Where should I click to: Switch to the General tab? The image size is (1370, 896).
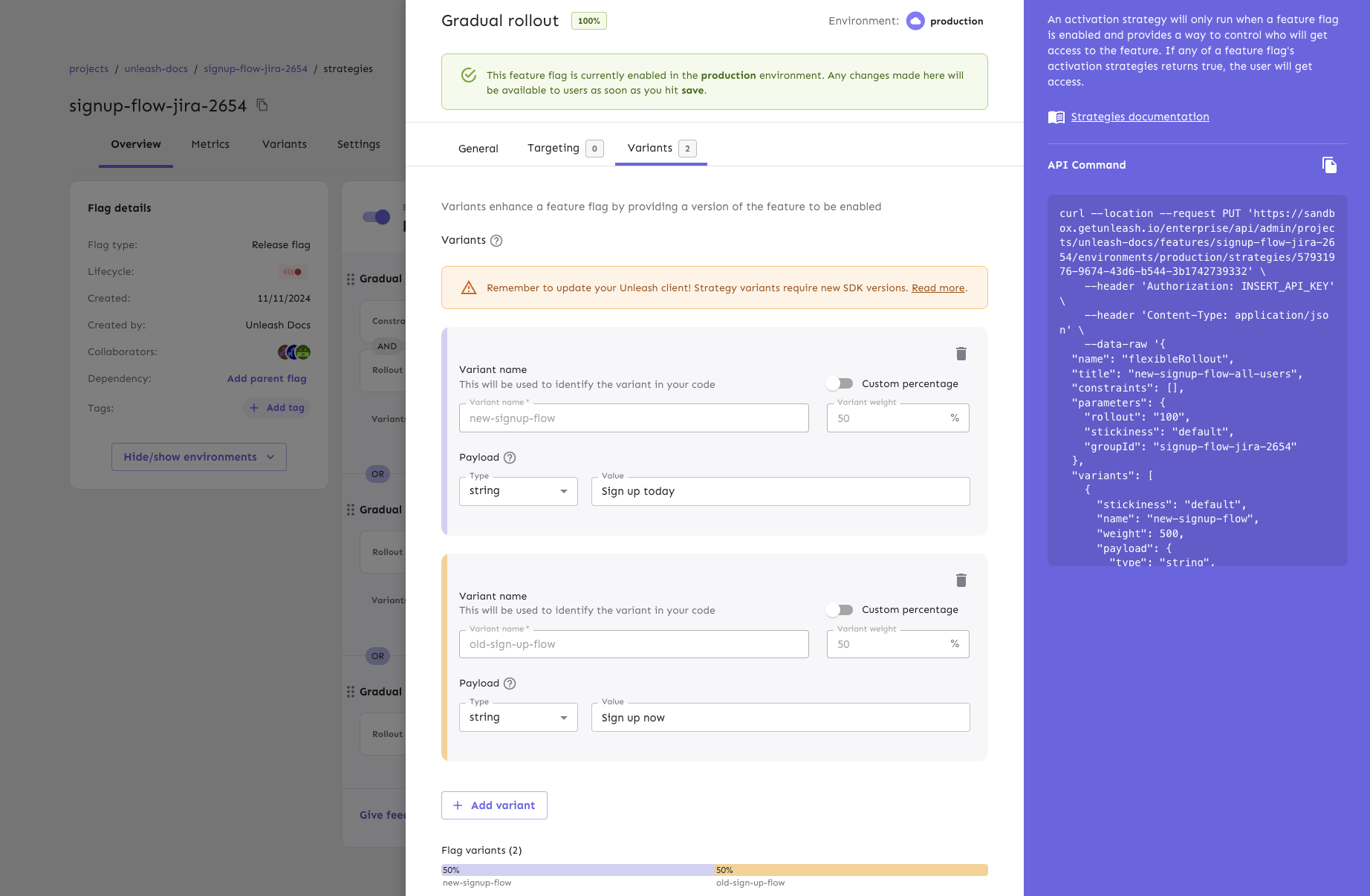(478, 149)
